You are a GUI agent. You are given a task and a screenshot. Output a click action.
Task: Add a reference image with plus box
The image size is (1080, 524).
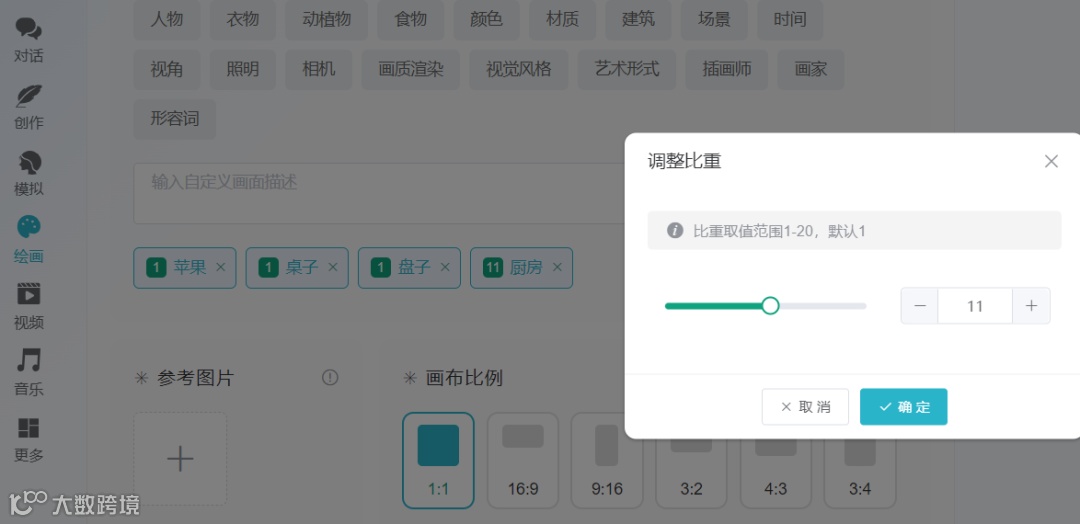(x=180, y=459)
